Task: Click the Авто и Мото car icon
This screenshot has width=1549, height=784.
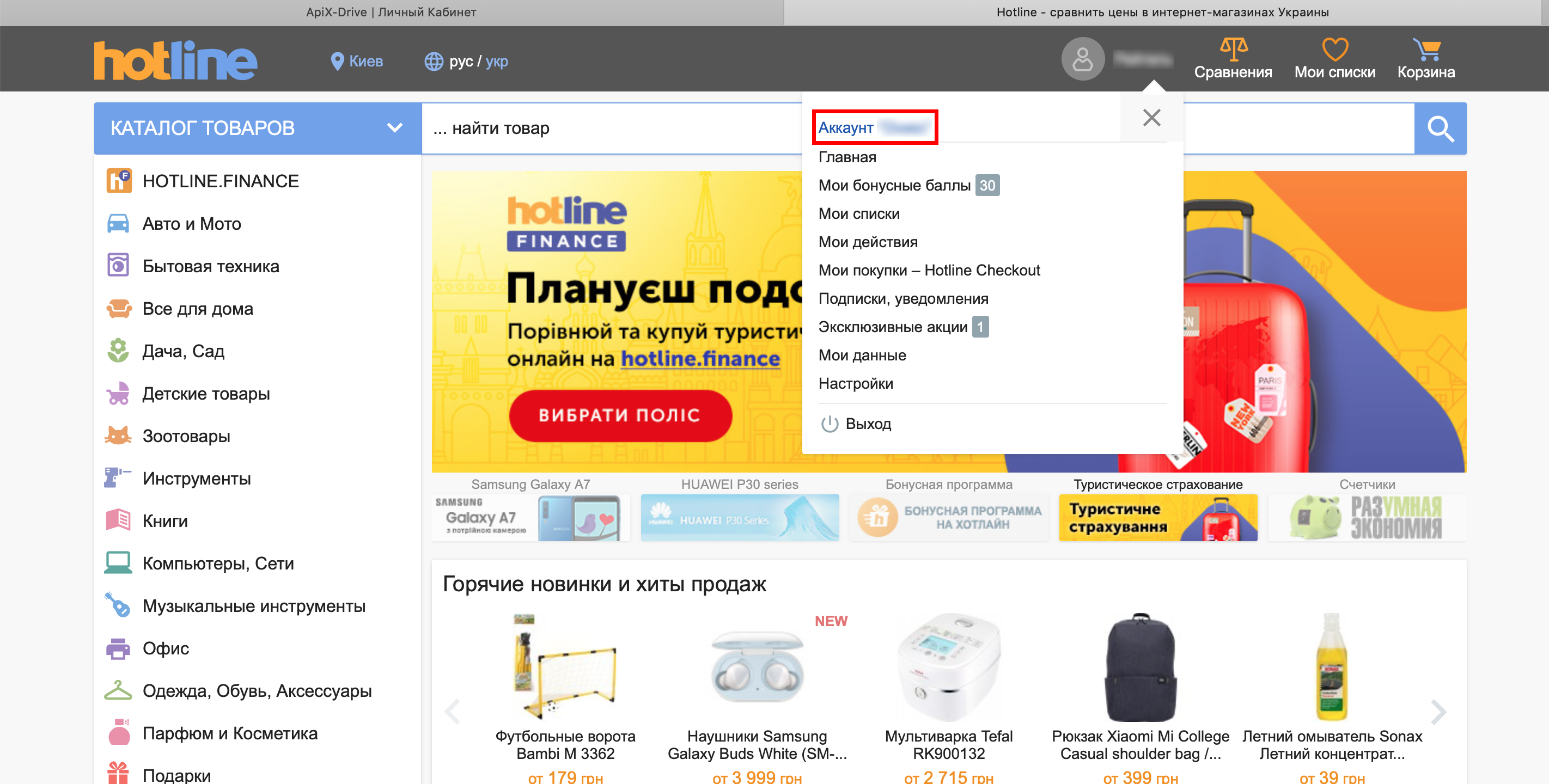Action: [x=118, y=224]
